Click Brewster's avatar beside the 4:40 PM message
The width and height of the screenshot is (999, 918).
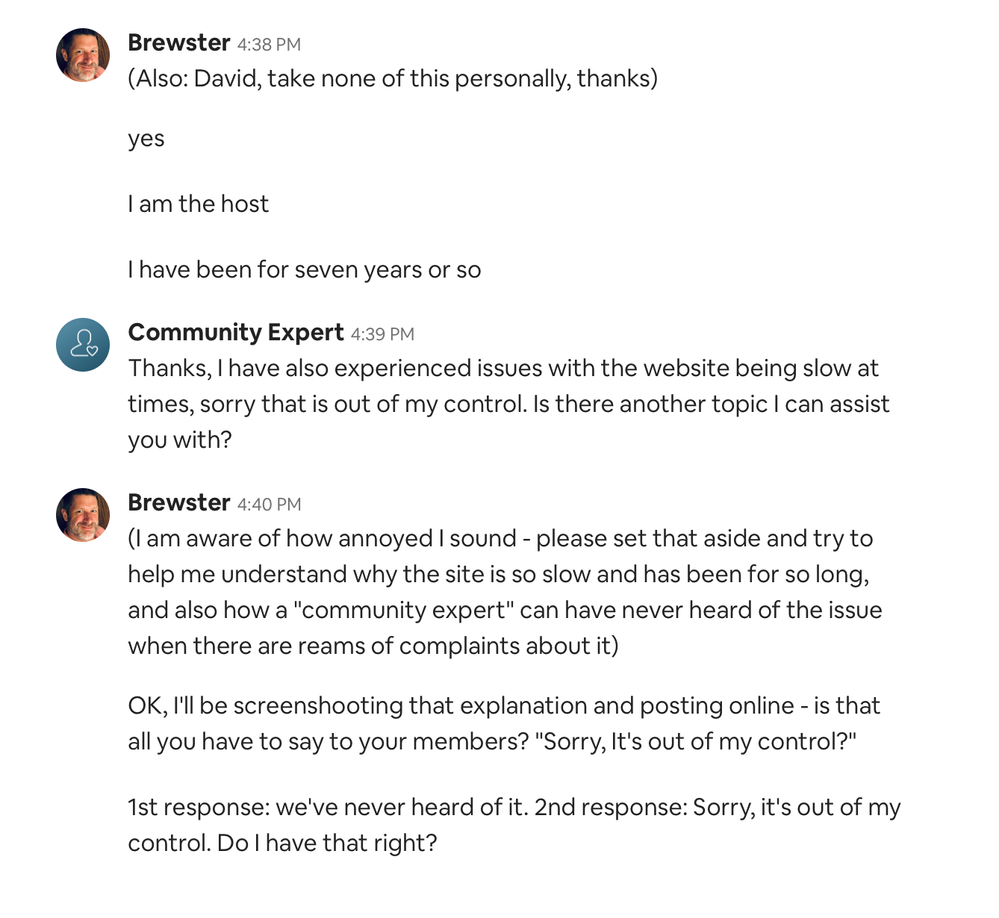pyautogui.click(x=83, y=515)
